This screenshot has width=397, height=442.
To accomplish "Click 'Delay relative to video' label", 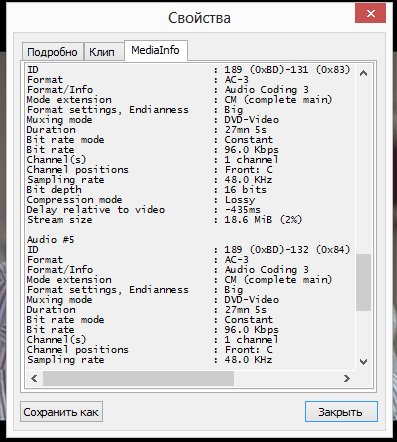I will coord(96,210).
